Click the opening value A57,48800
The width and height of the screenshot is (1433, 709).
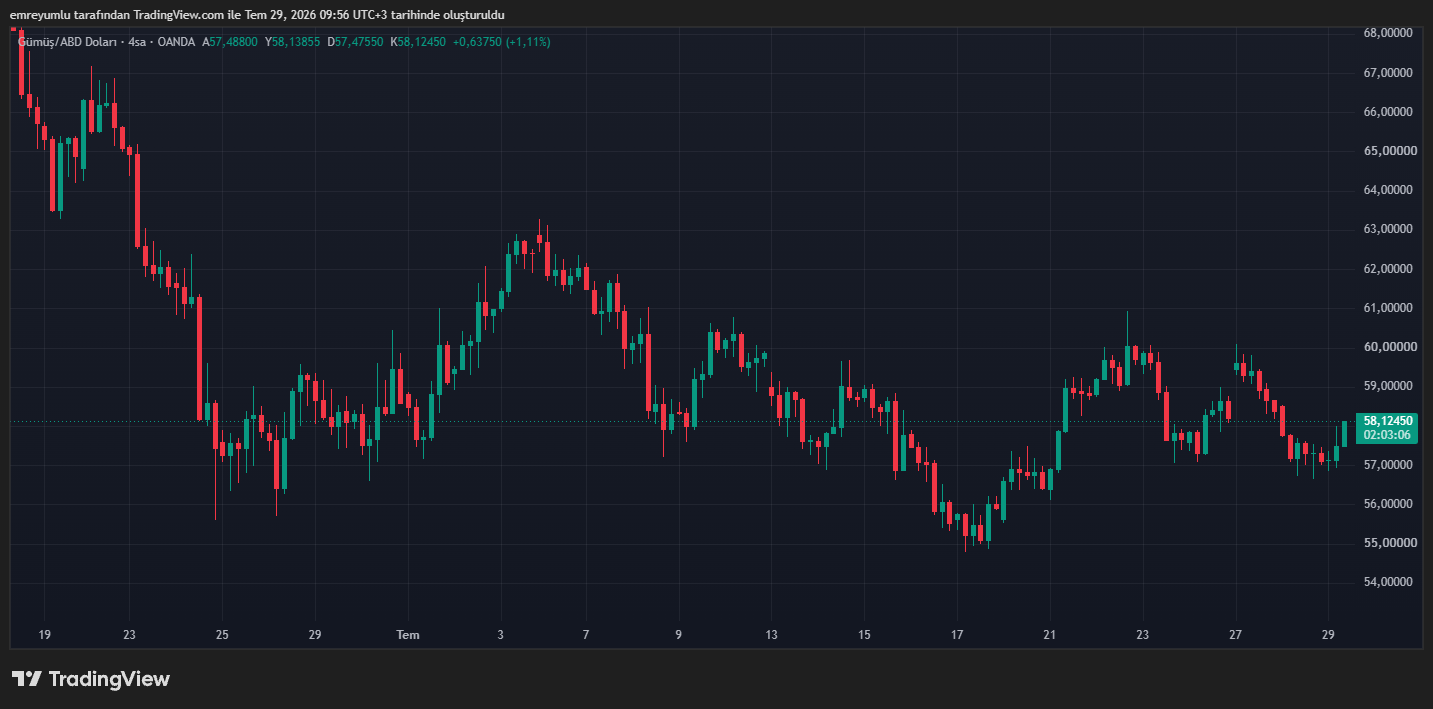230,42
